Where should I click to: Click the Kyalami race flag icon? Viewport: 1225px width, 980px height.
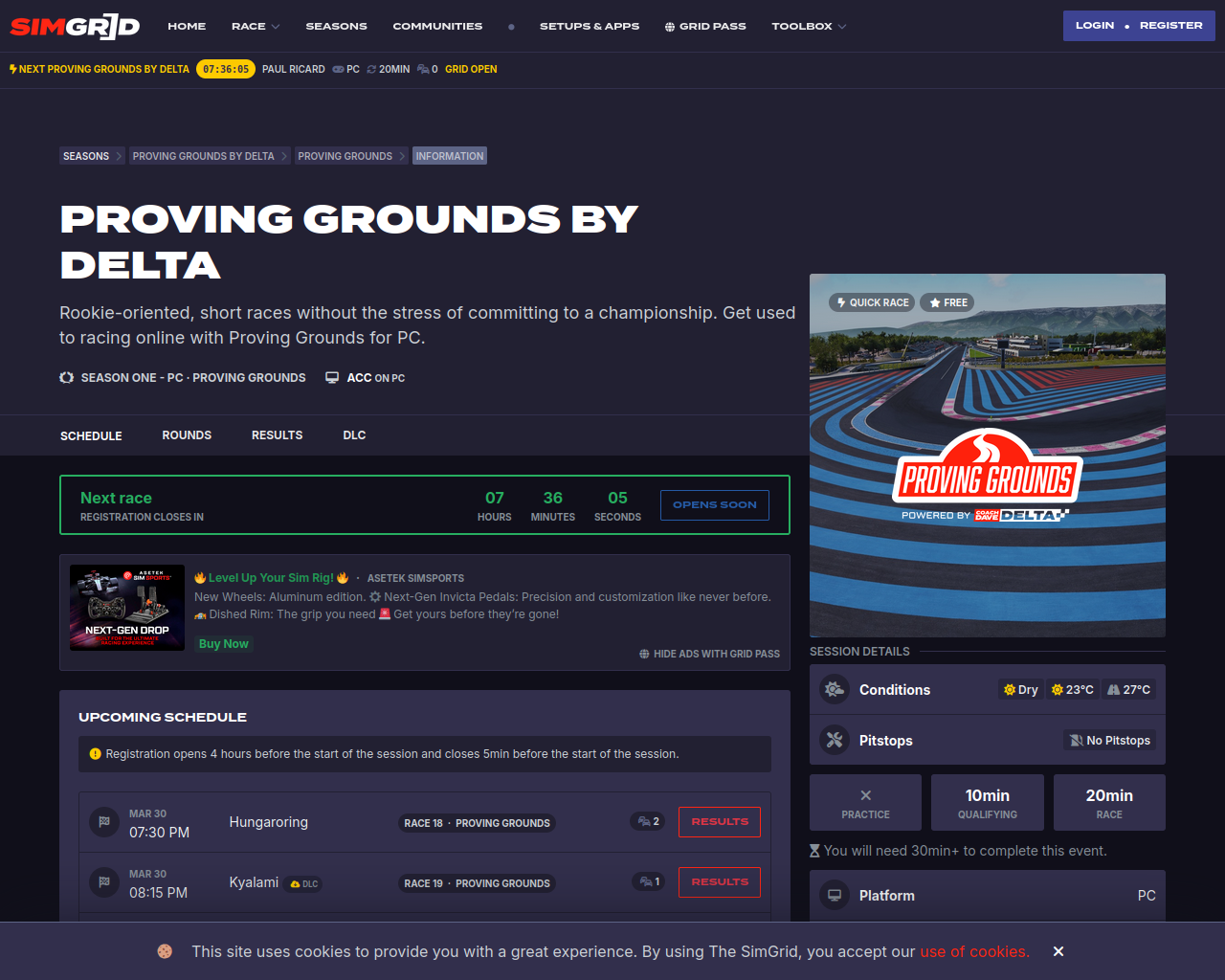pyautogui.click(x=104, y=882)
